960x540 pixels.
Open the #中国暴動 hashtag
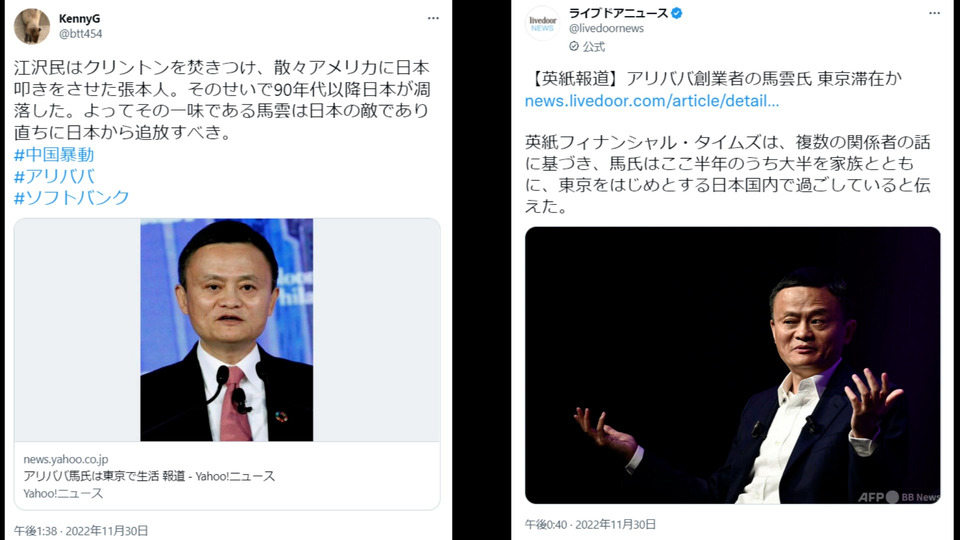click(x=54, y=154)
